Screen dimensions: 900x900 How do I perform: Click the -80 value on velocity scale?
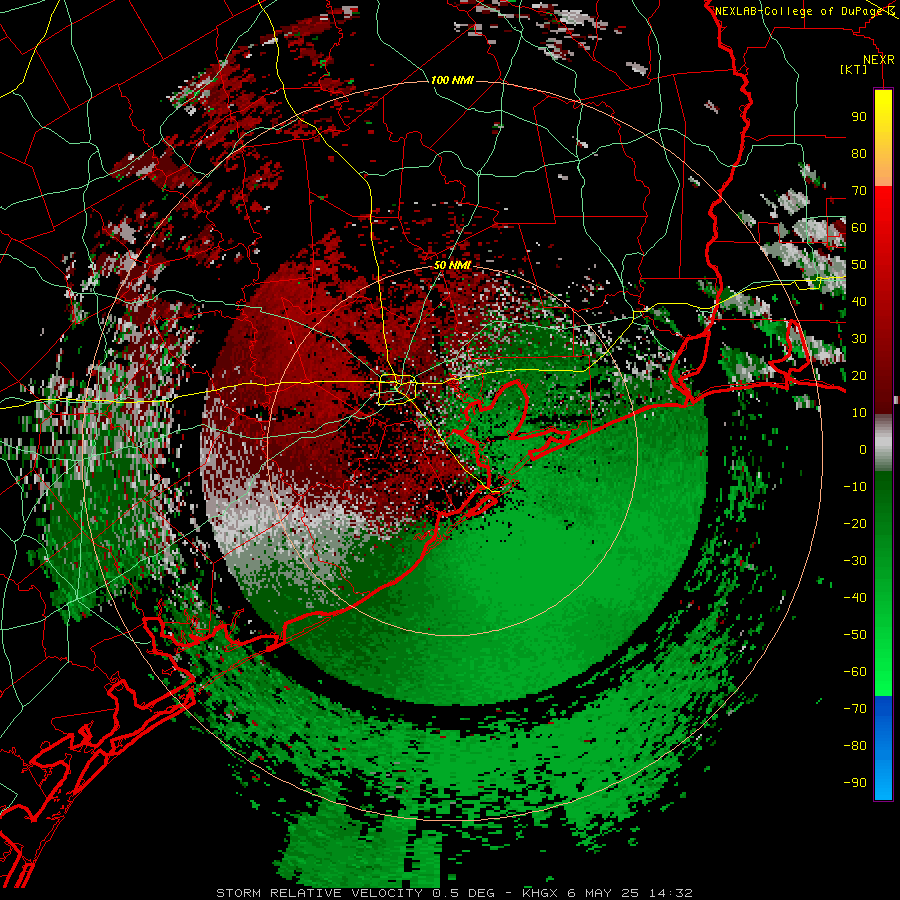pos(855,746)
